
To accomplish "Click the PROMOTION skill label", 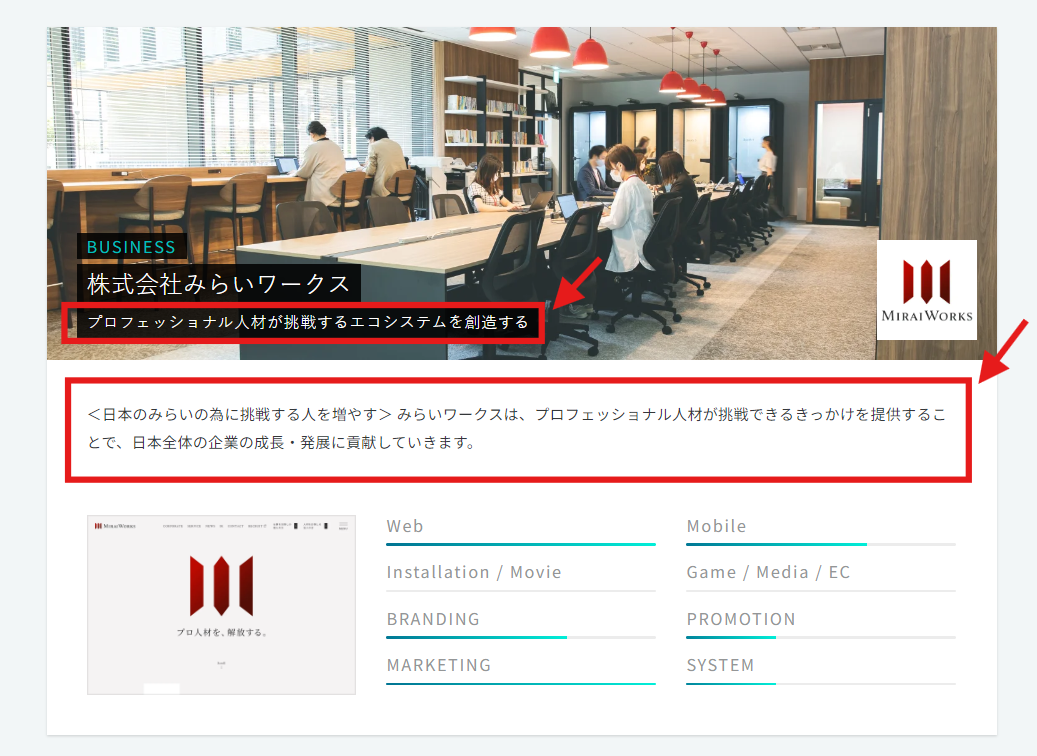I will click(x=741, y=619).
